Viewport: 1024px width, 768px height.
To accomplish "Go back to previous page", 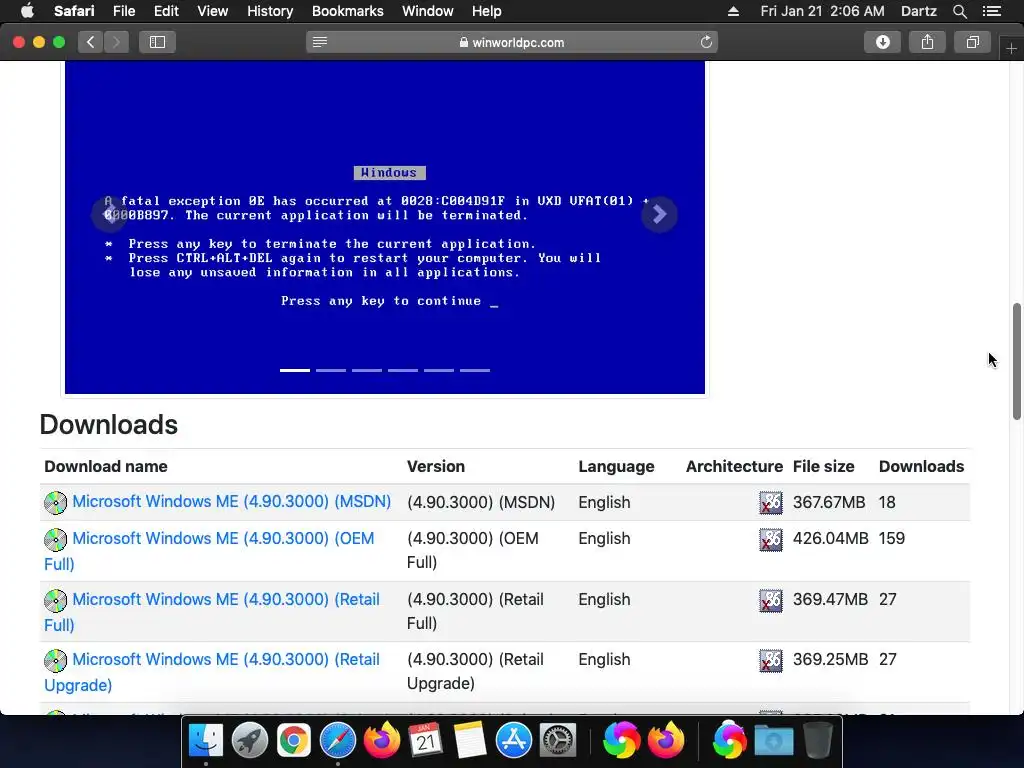I will pyautogui.click(x=91, y=42).
